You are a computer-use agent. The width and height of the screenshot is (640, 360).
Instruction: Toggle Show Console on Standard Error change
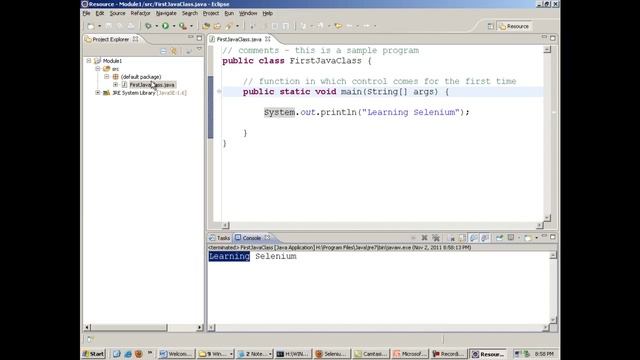pos(485,238)
